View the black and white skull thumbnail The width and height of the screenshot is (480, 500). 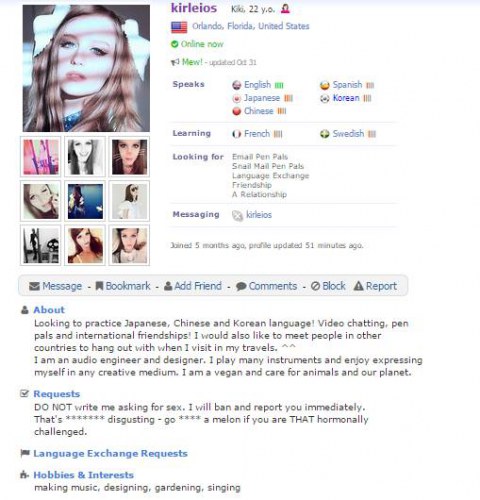41,245
